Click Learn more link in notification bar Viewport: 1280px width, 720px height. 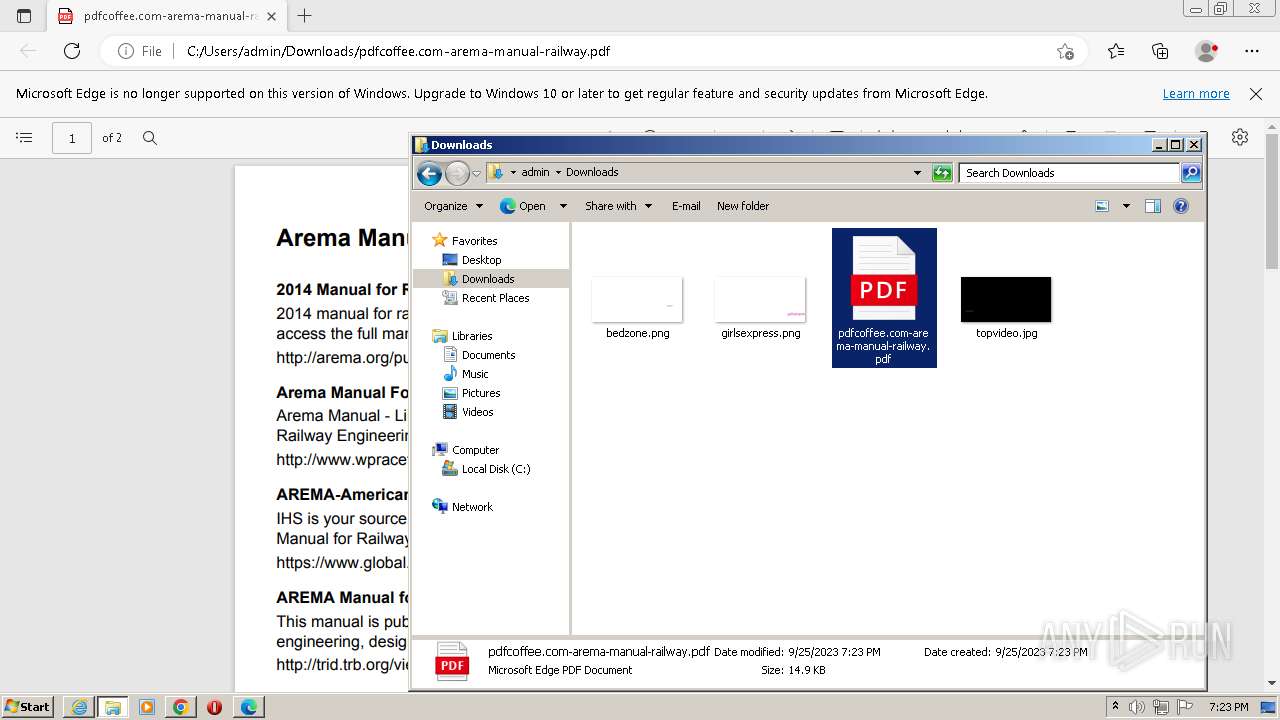click(x=1196, y=93)
